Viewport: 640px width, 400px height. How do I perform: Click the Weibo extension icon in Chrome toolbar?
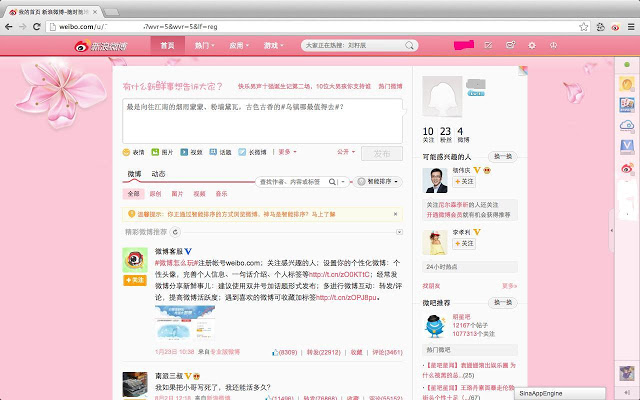pyautogui.click(x=616, y=27)
